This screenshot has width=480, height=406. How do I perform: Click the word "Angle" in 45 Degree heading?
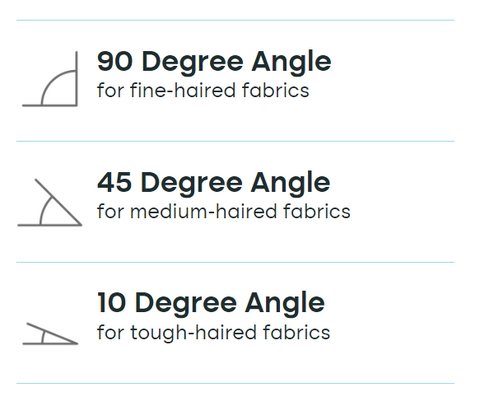(x=290, y=183)
